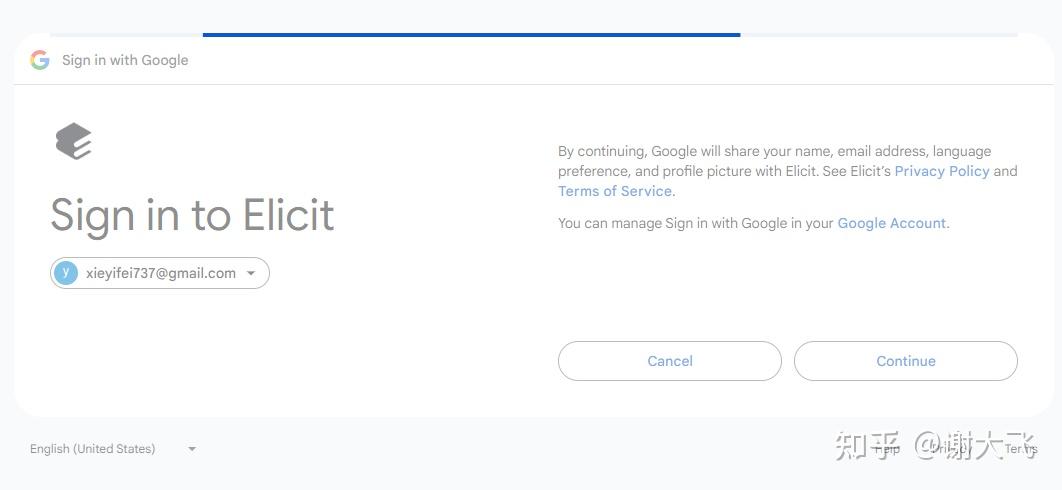Click the "Sign in to Elicit" heading

[x=192, y=215]
